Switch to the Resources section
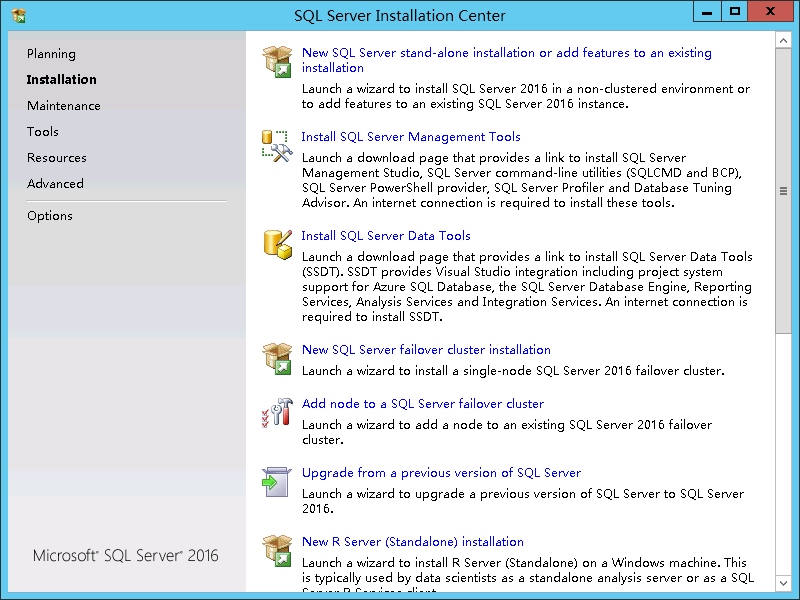Viewport: 800px width, 600px height. [57, 158]
